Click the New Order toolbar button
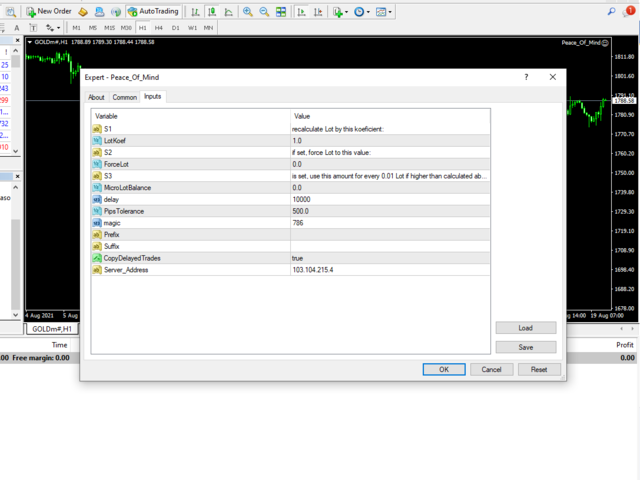 tap(49, 11)
